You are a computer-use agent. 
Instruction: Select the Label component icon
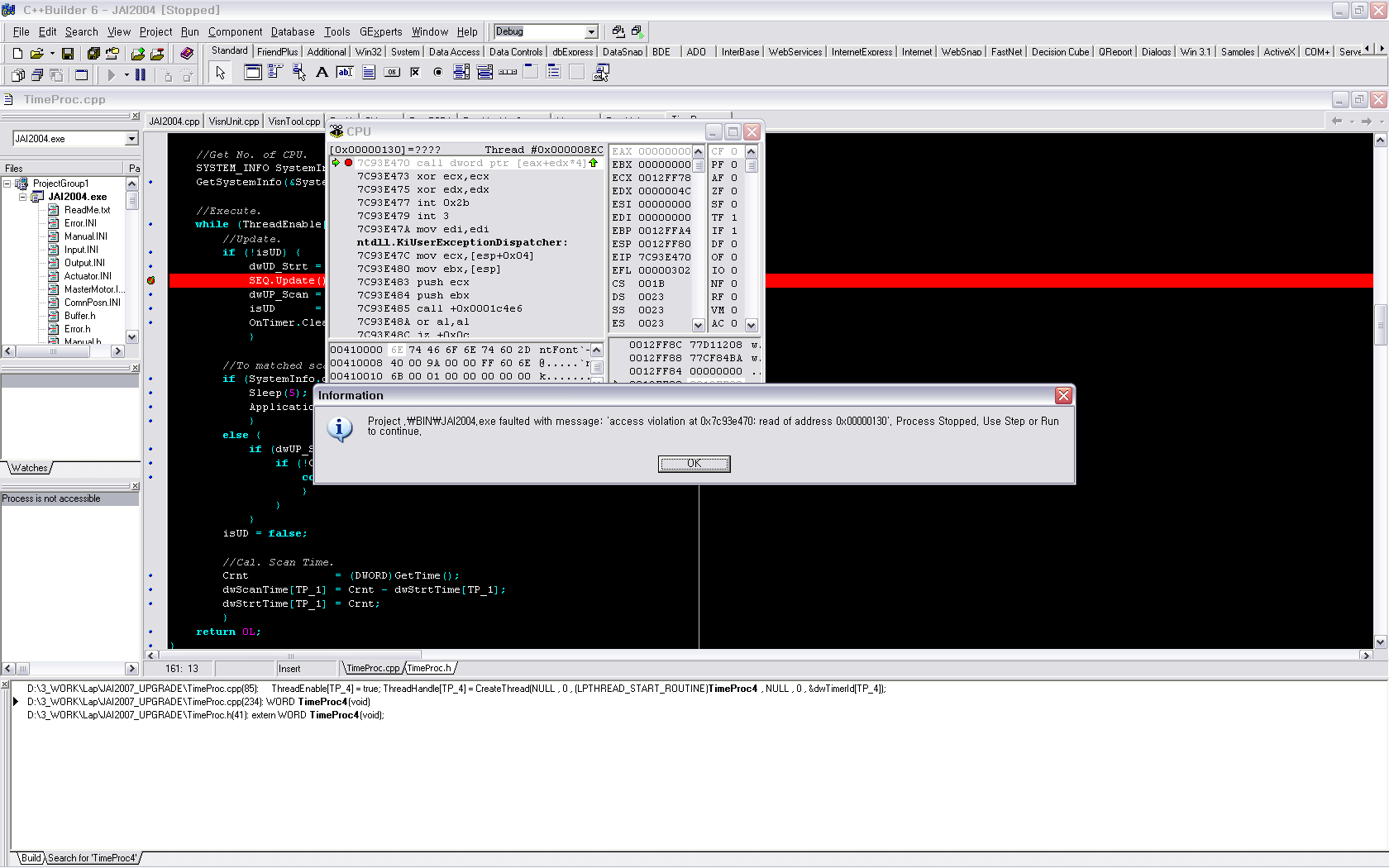click(322, 73)
